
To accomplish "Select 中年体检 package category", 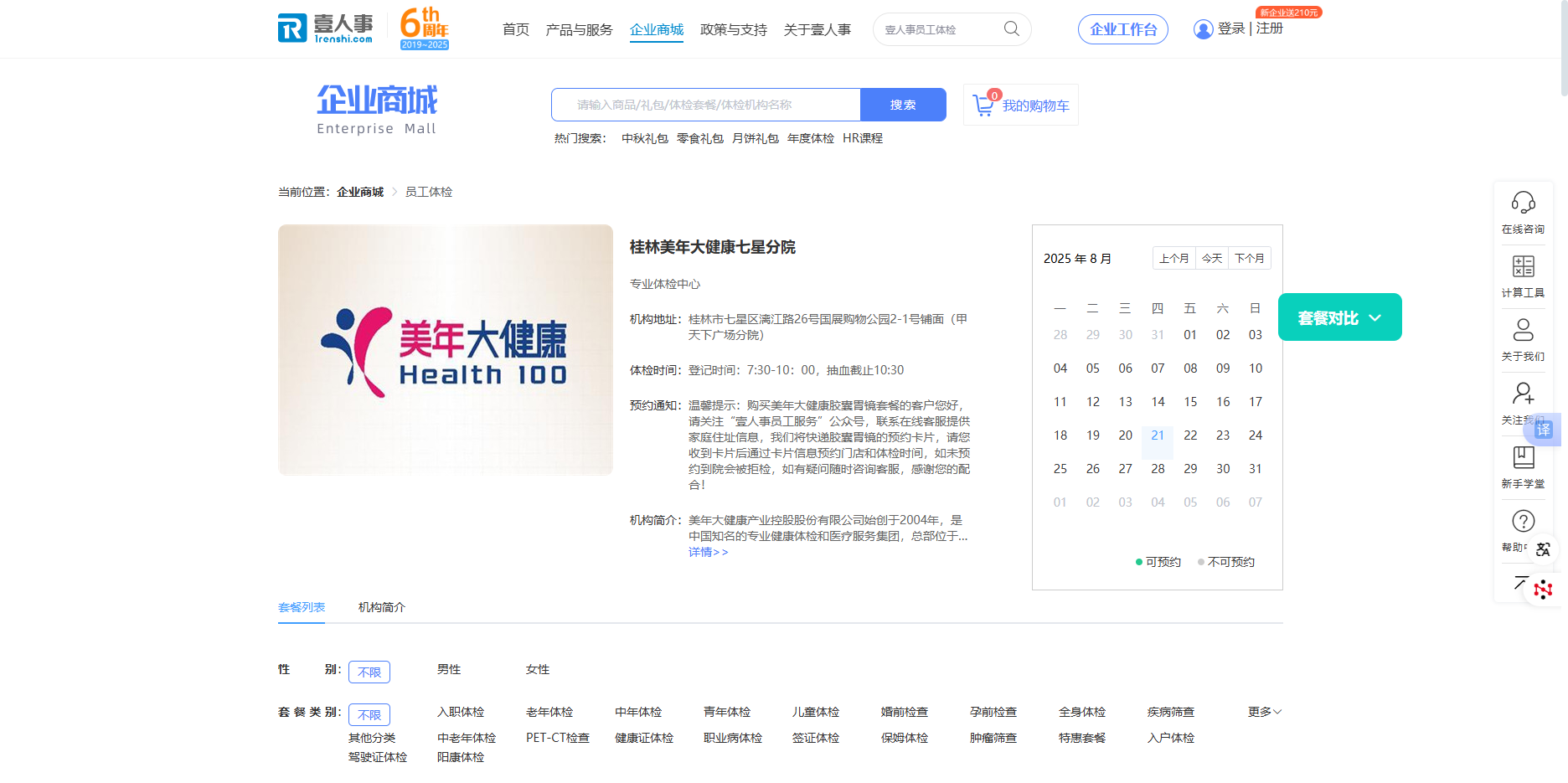I will 638,712.
